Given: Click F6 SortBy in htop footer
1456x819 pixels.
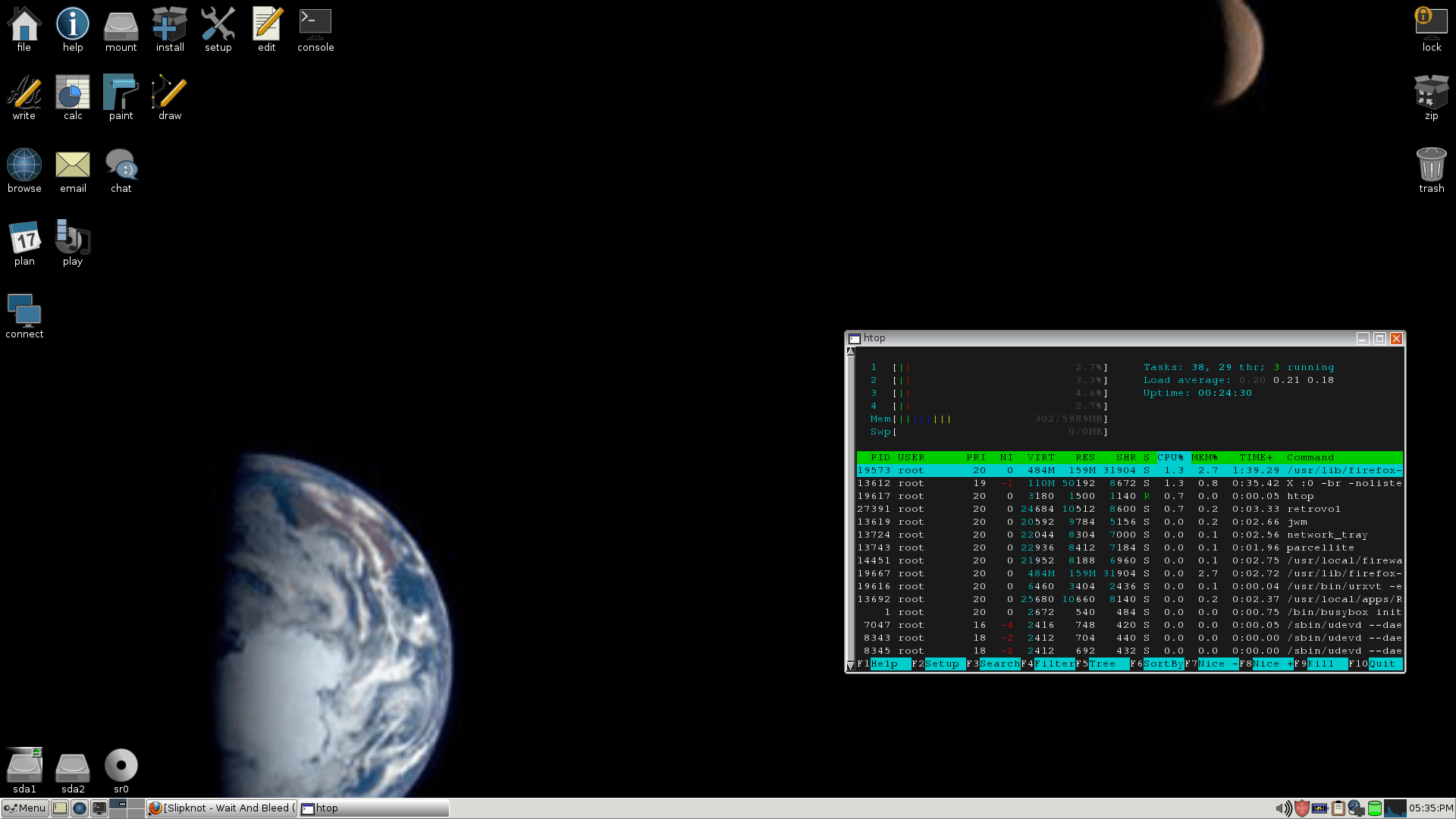Looking at the screenshot, I should [1157, 664].
